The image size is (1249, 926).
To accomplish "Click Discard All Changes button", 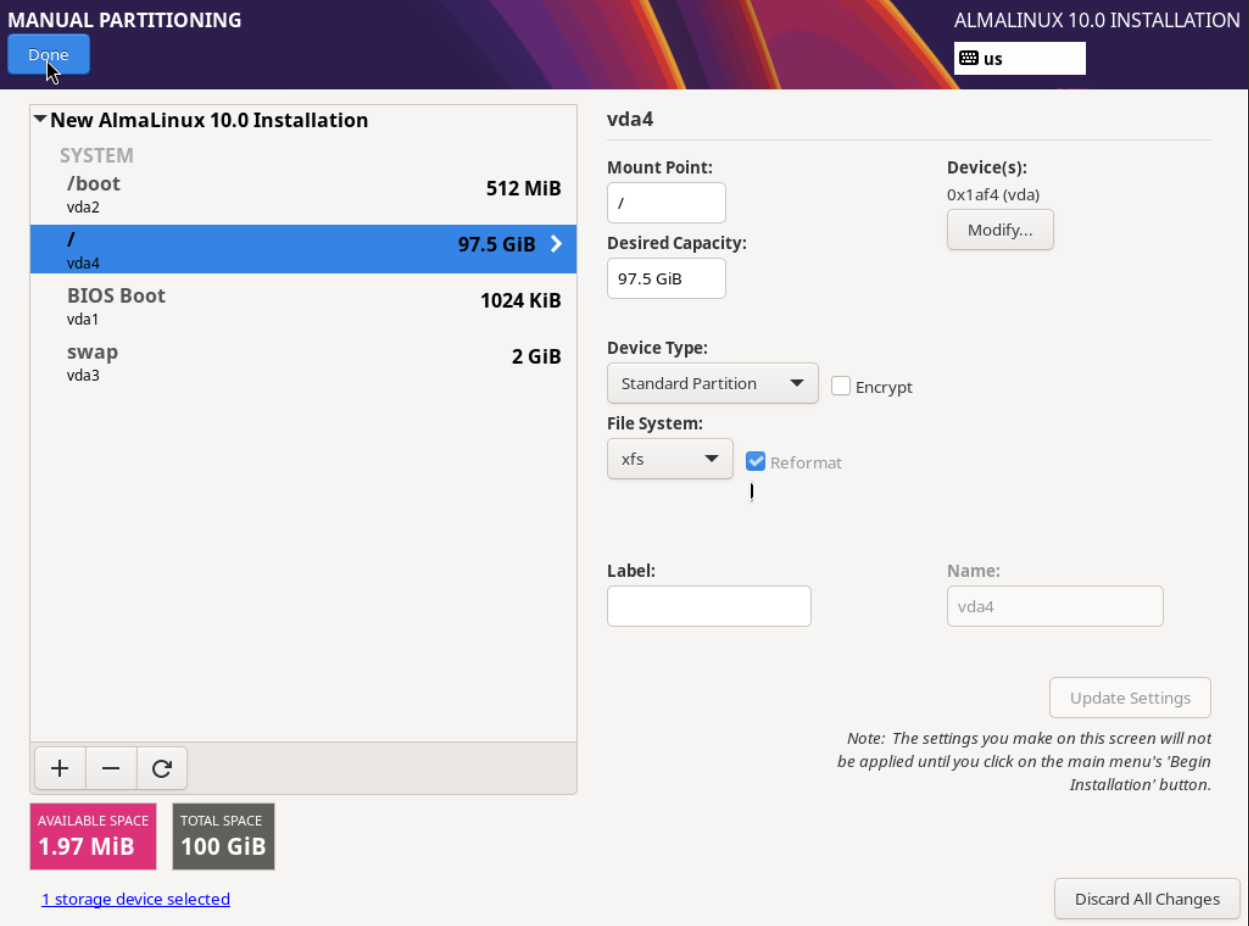I will pyautogui.click(x=1147, y=899).
